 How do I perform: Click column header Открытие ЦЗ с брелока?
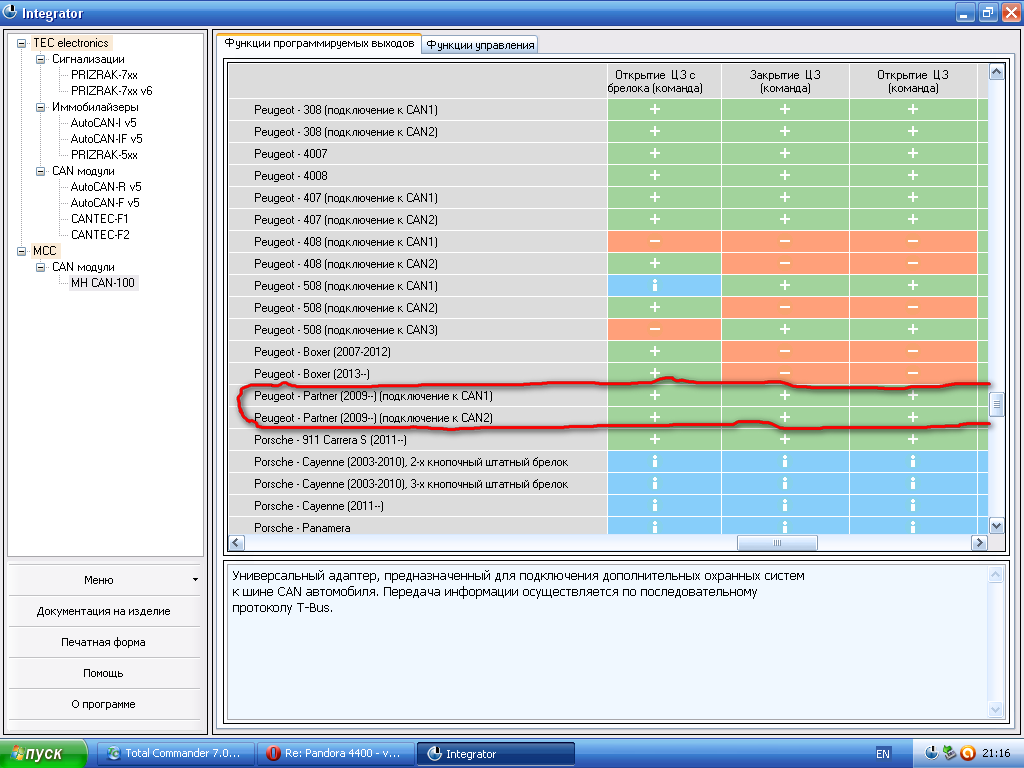(x=664, y=81)
